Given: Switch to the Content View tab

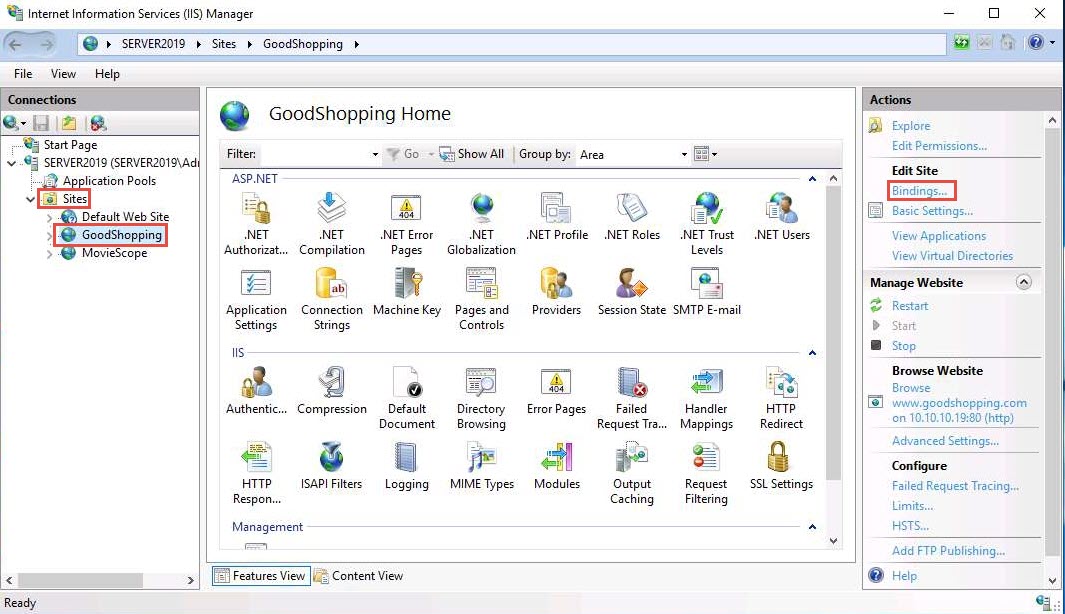Looking at the screenshot, I should point(358,576).
